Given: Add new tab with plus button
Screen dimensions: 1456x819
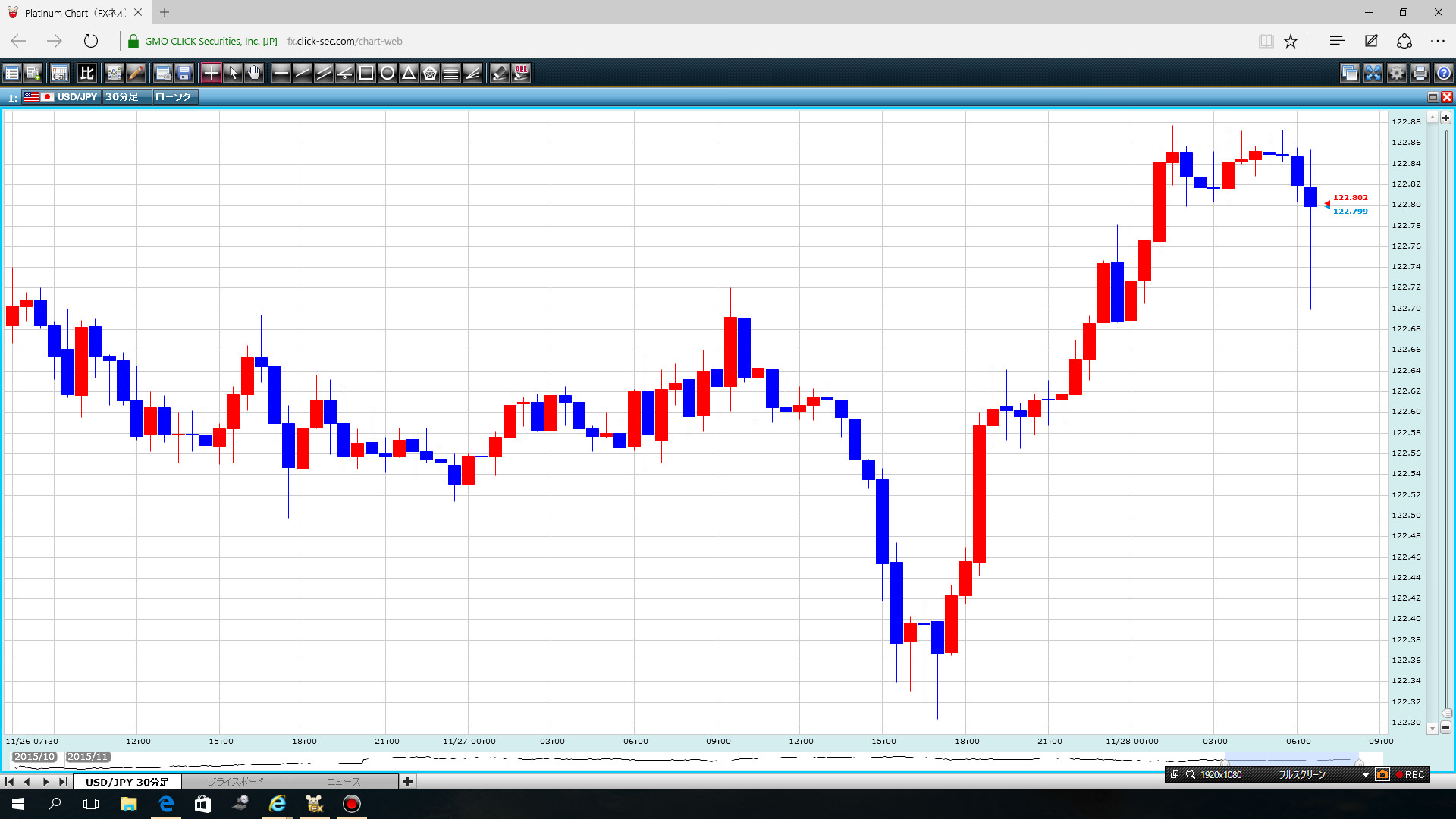Looking at the screenshot, I should 408,781.
